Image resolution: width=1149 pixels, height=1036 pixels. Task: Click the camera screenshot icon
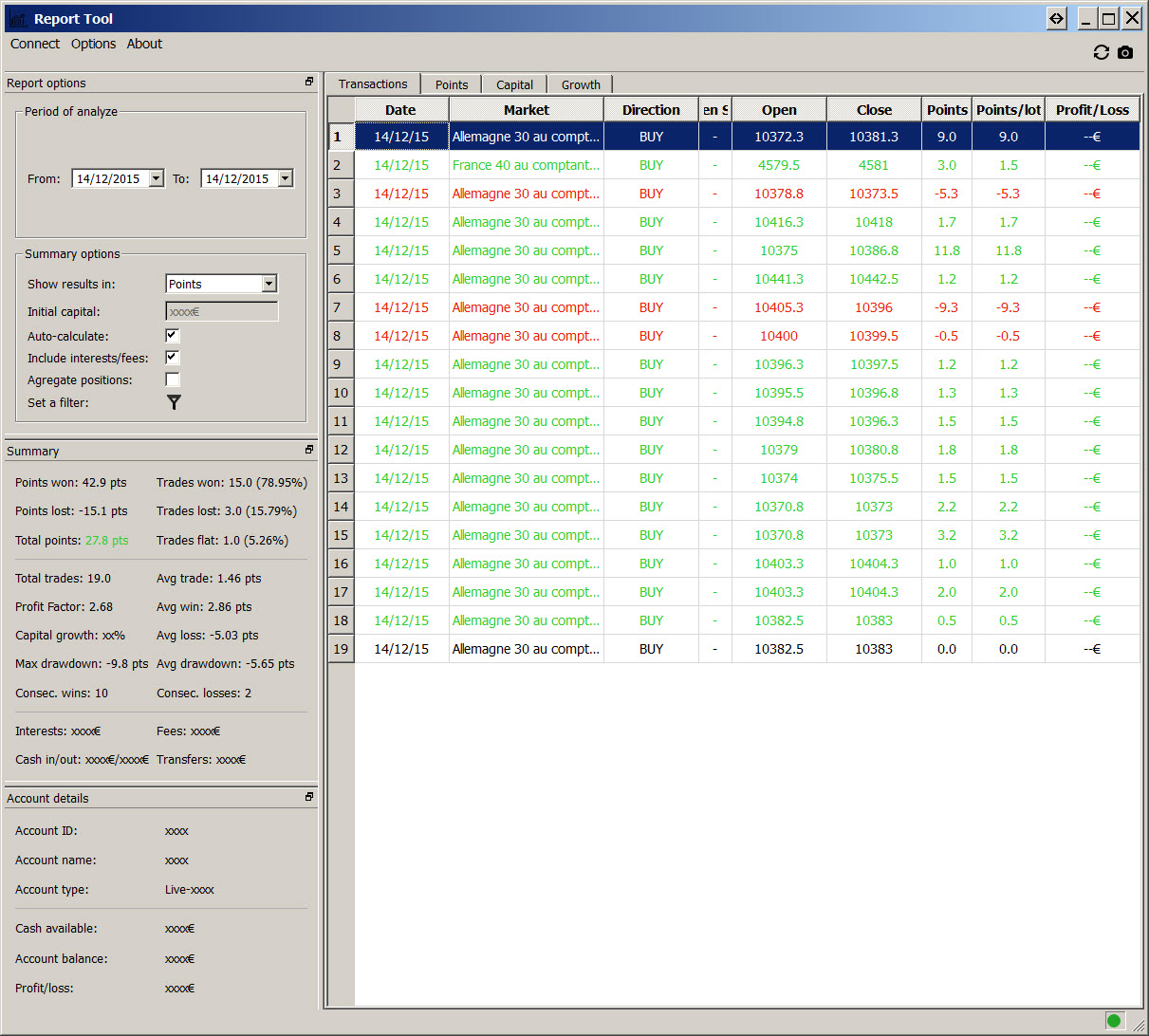1125,53
